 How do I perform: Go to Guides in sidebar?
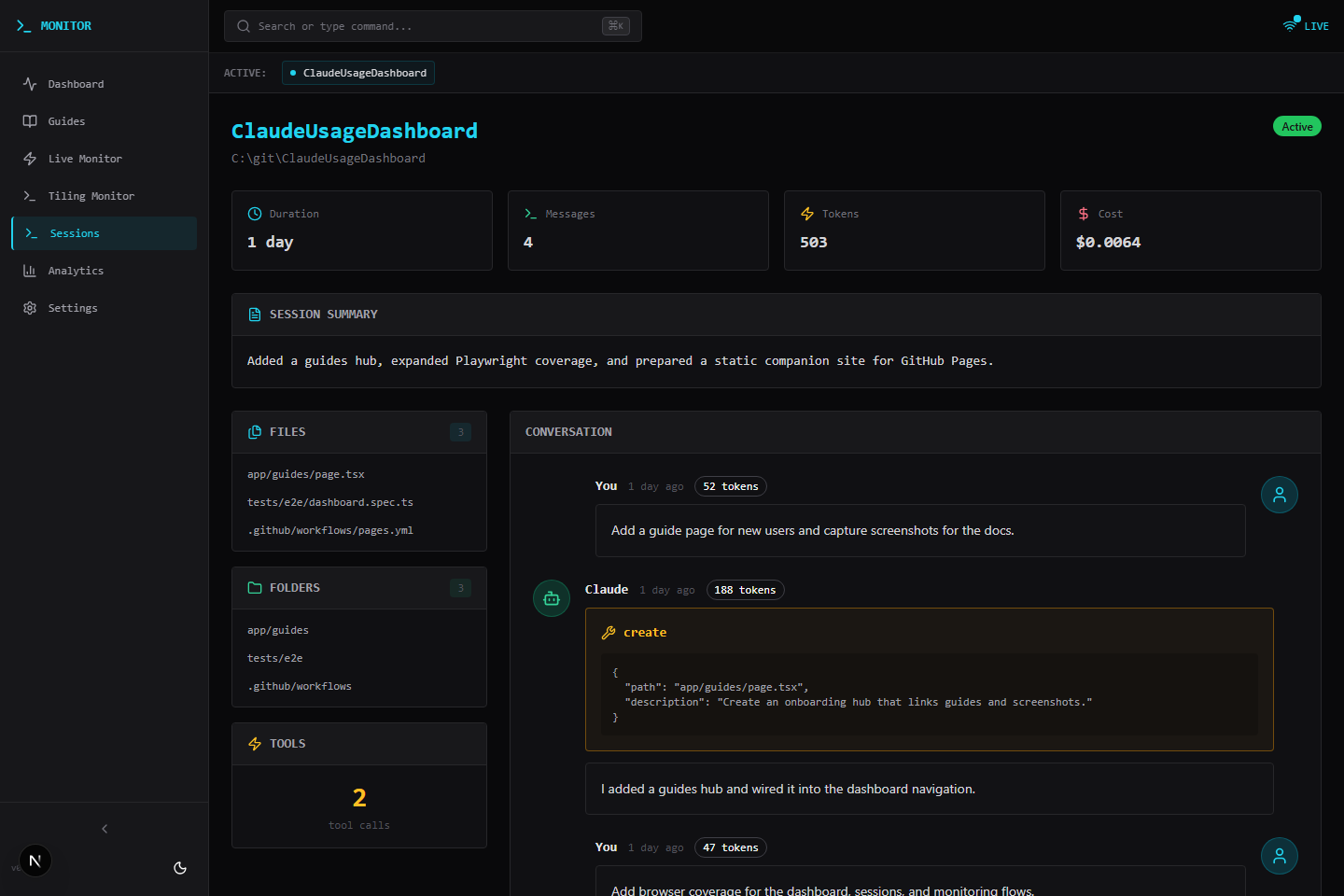click(105, 121)
